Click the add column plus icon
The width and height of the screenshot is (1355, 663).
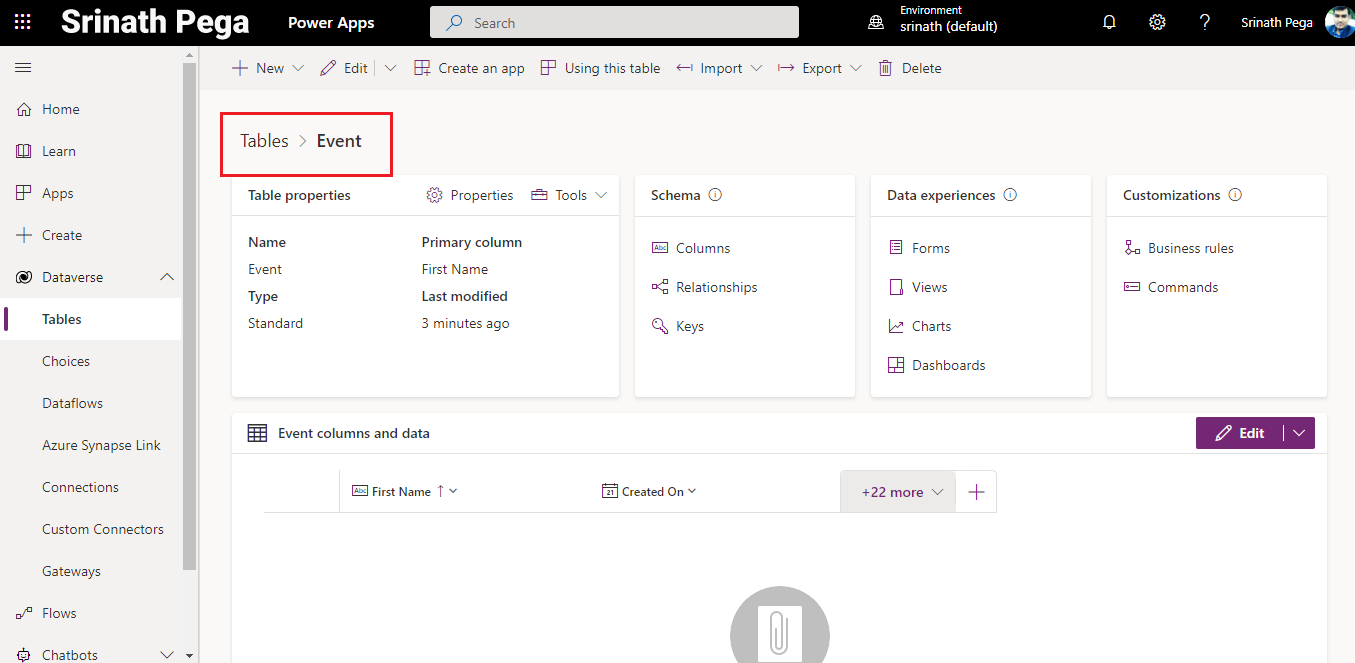(977, 492)
